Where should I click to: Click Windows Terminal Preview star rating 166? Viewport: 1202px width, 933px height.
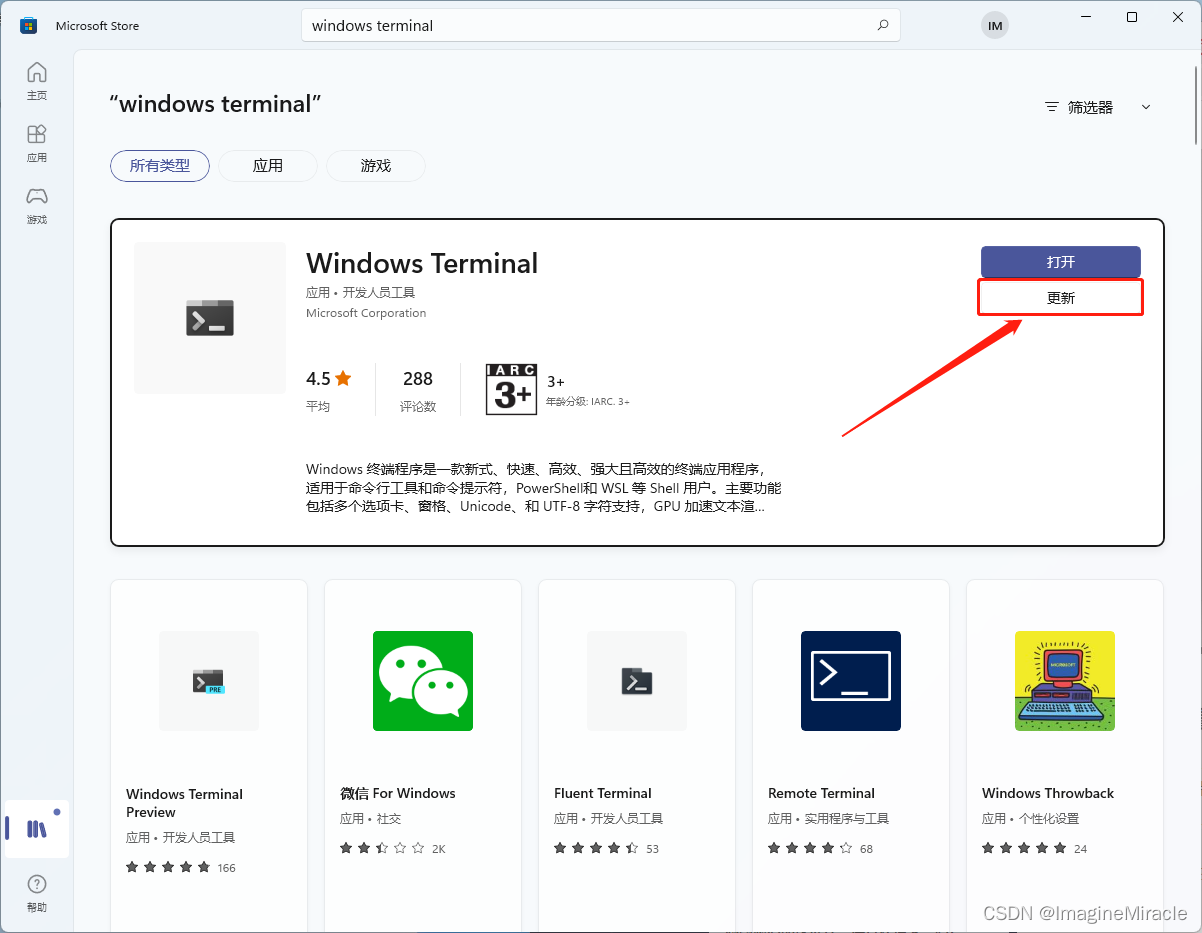(x=181, y=867)
